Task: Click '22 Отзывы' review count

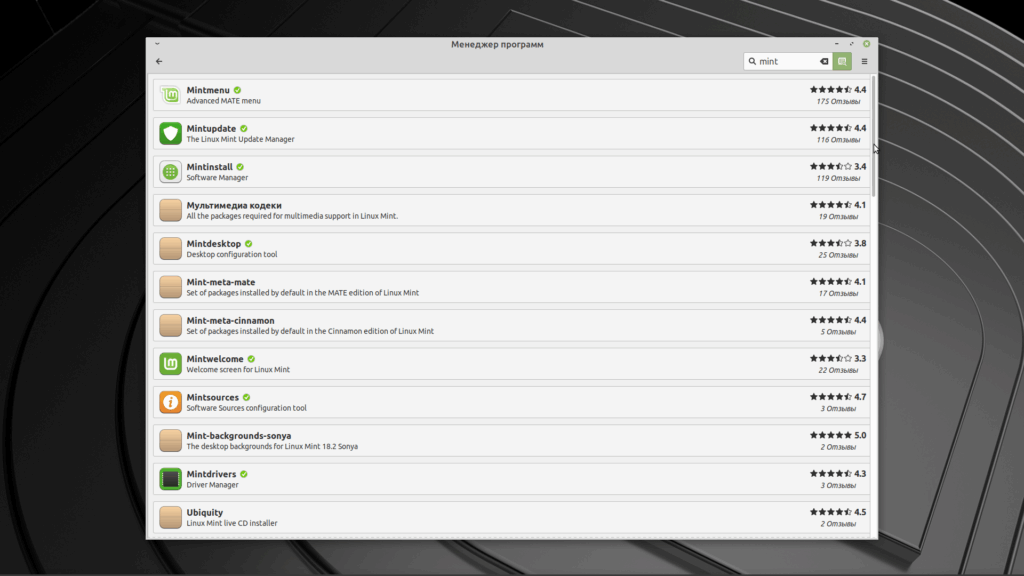Action: [838, 370]
